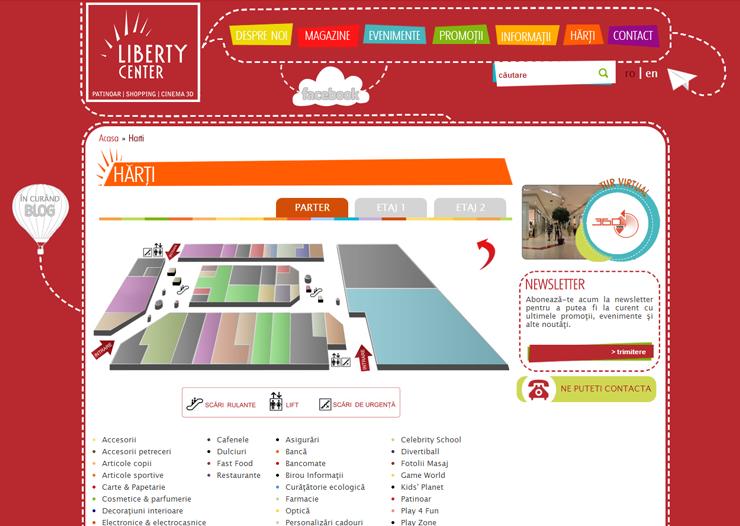
Task: Click the căutare search field
Action: (x=545, y=75)
